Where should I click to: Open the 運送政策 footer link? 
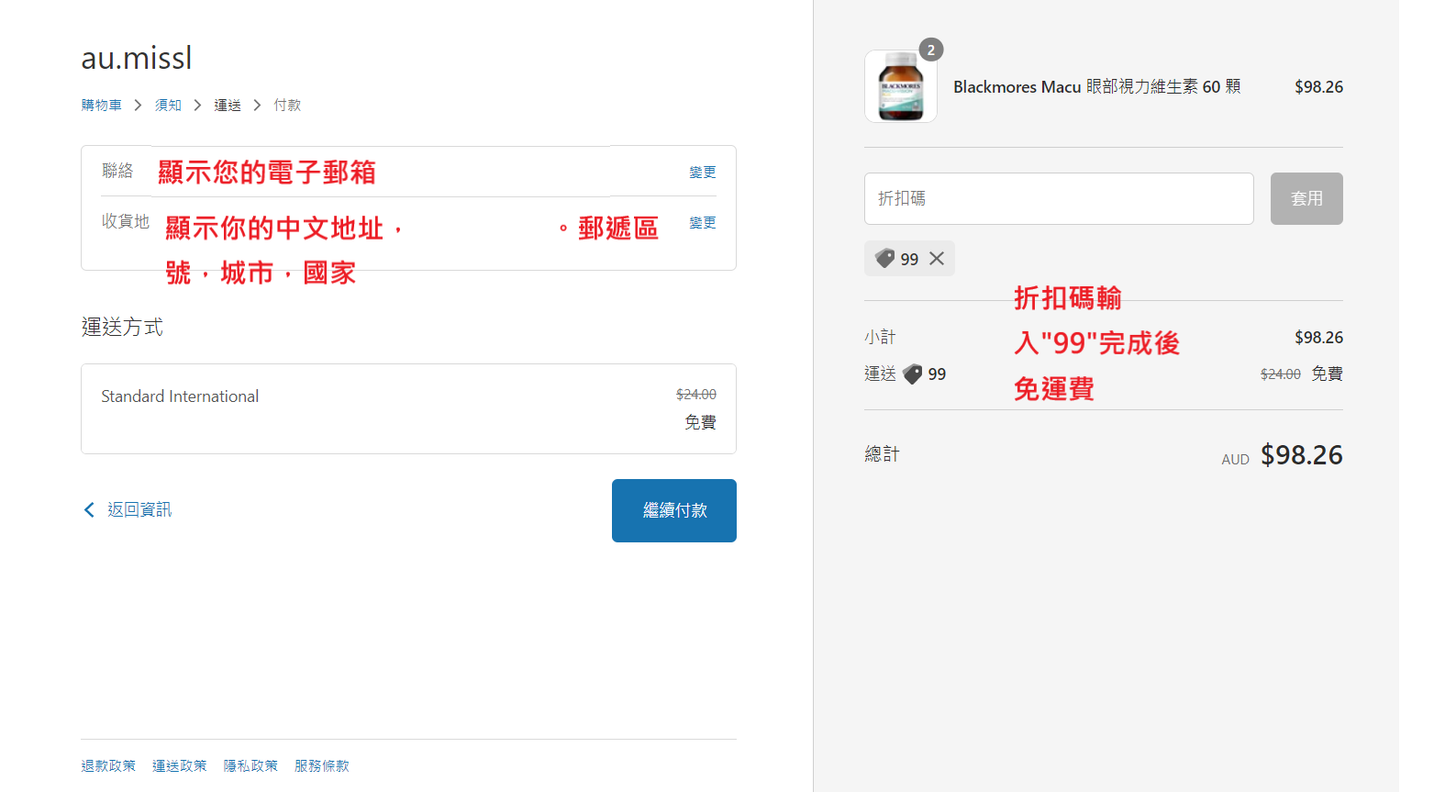[179, 766]
